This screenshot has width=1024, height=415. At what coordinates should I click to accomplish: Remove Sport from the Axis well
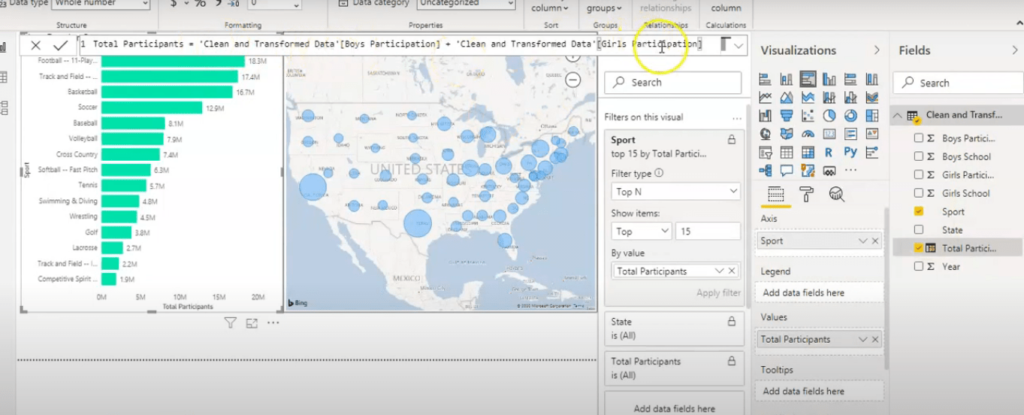point(875,242)
